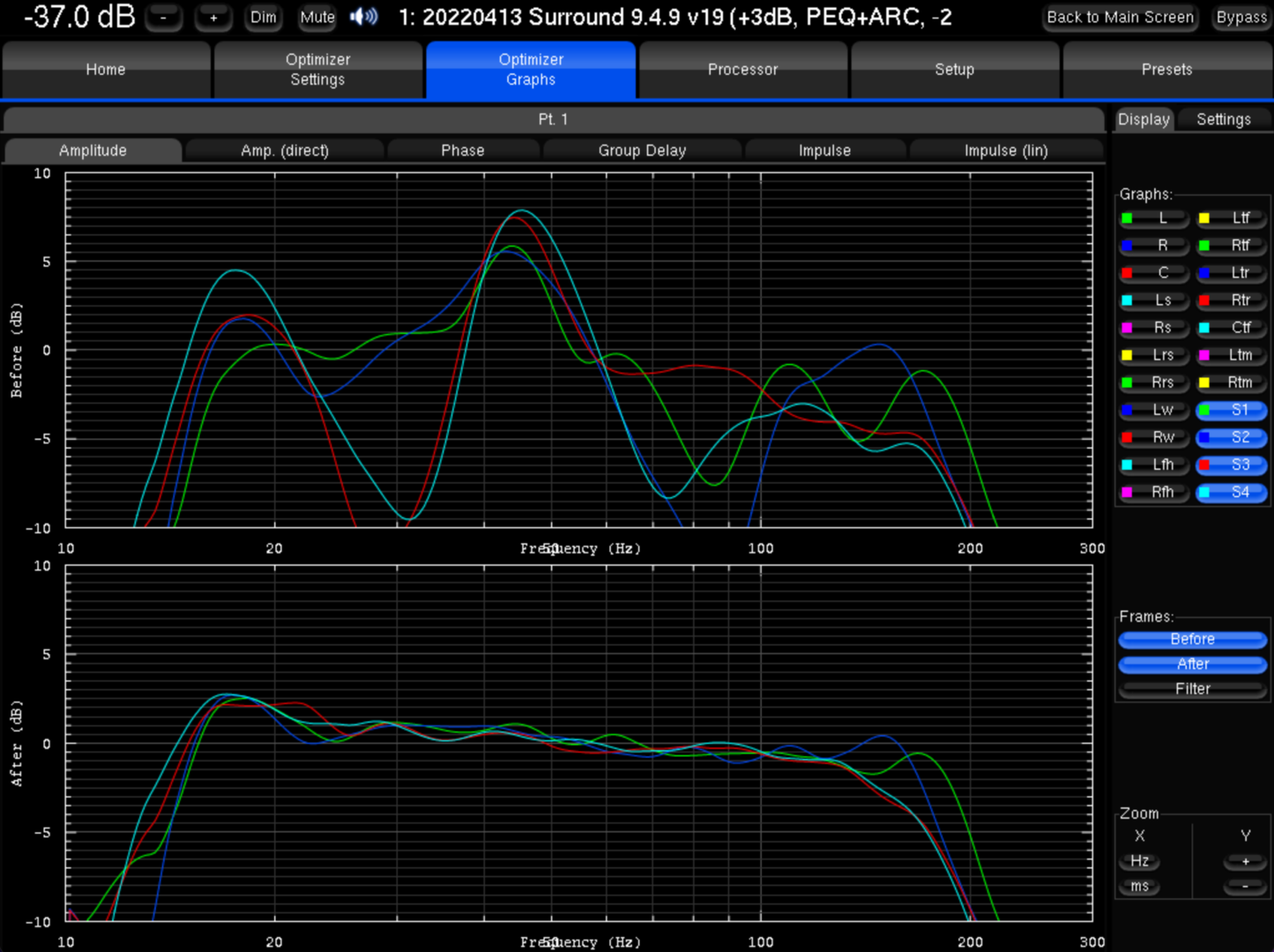
Task: Set X axis zoom to ms
Action: [x=1139, y=886]
